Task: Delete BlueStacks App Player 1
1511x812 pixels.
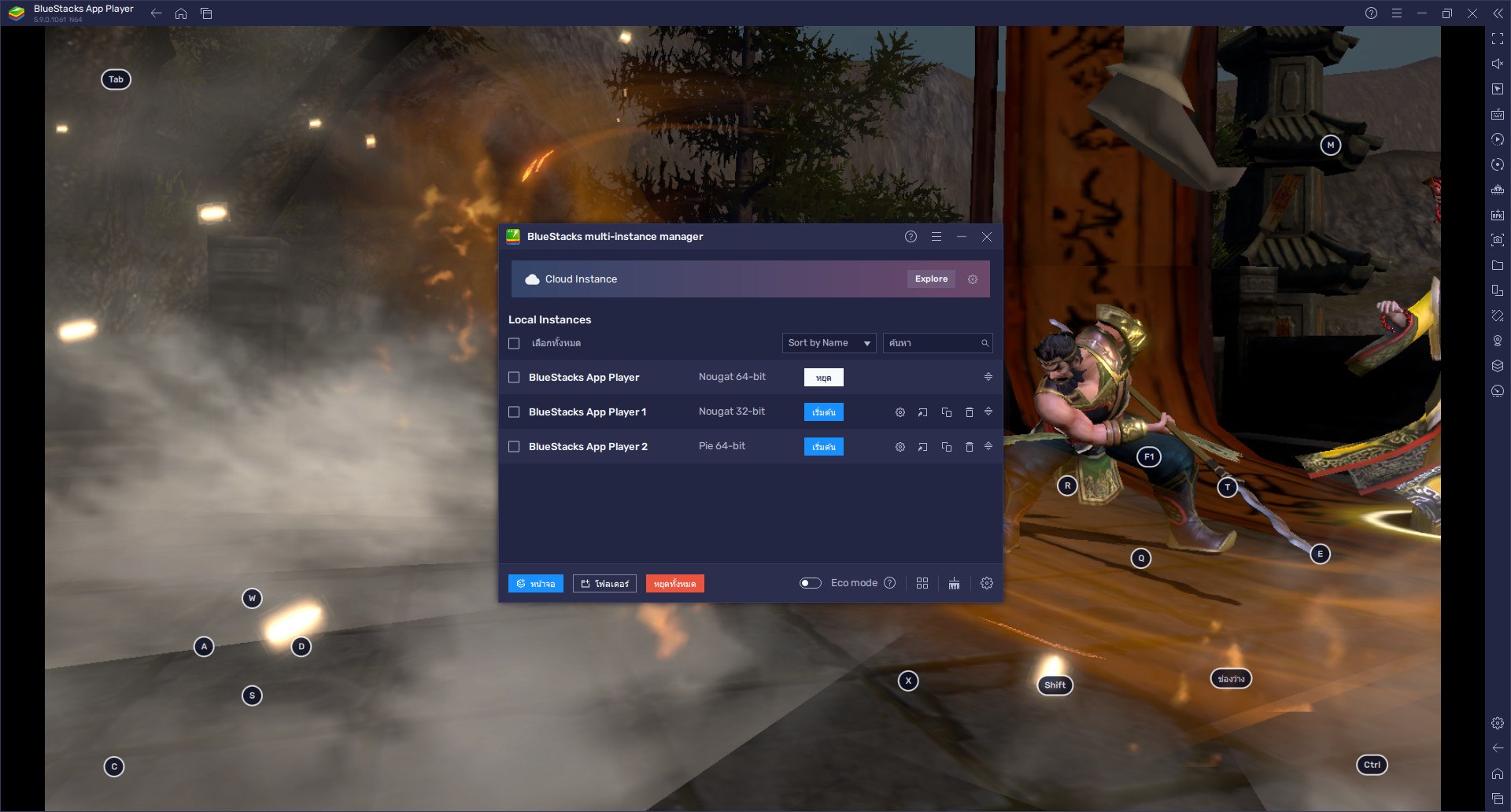Action: [x=970, y=412]
